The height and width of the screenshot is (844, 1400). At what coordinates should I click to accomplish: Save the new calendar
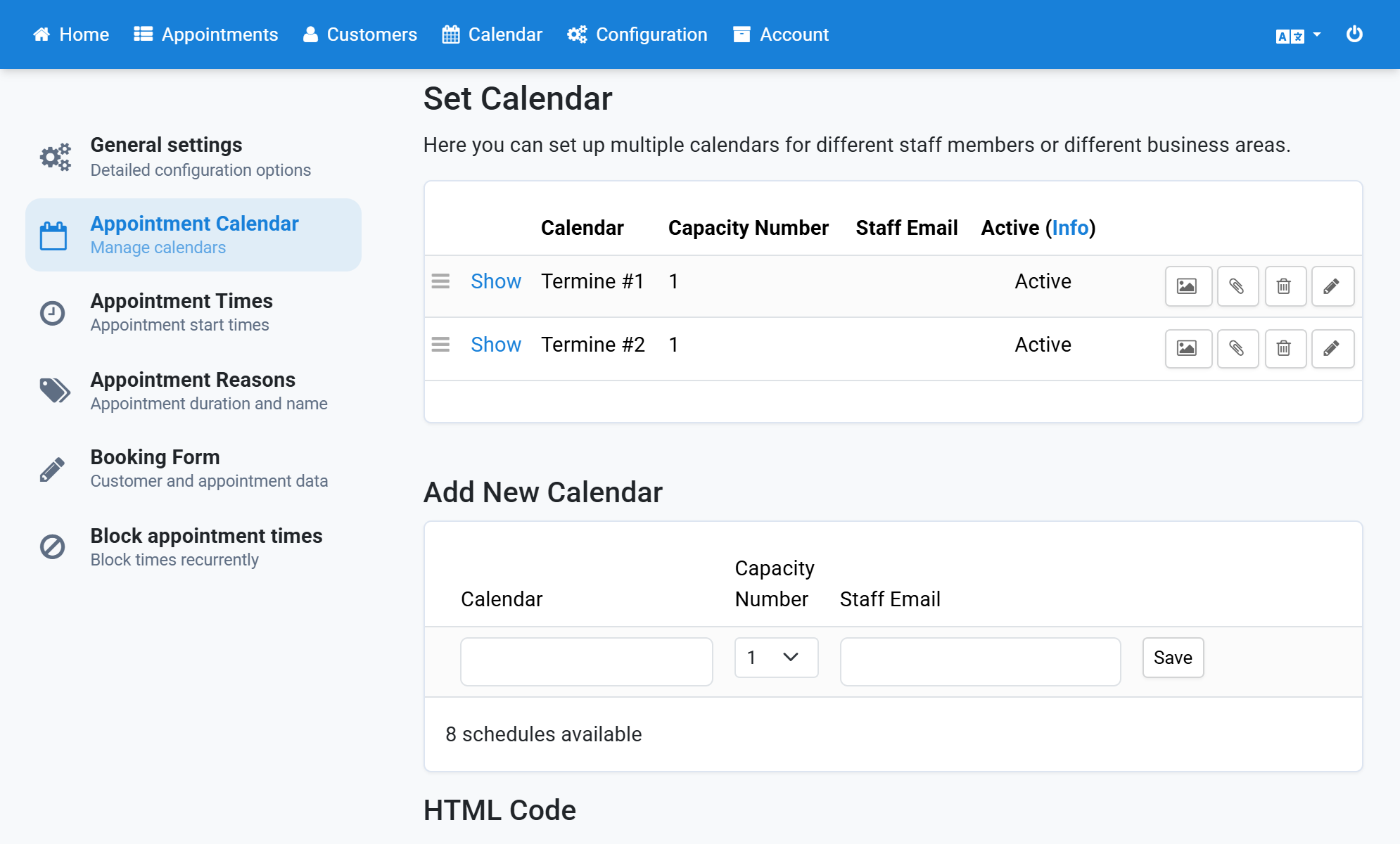1173,658
